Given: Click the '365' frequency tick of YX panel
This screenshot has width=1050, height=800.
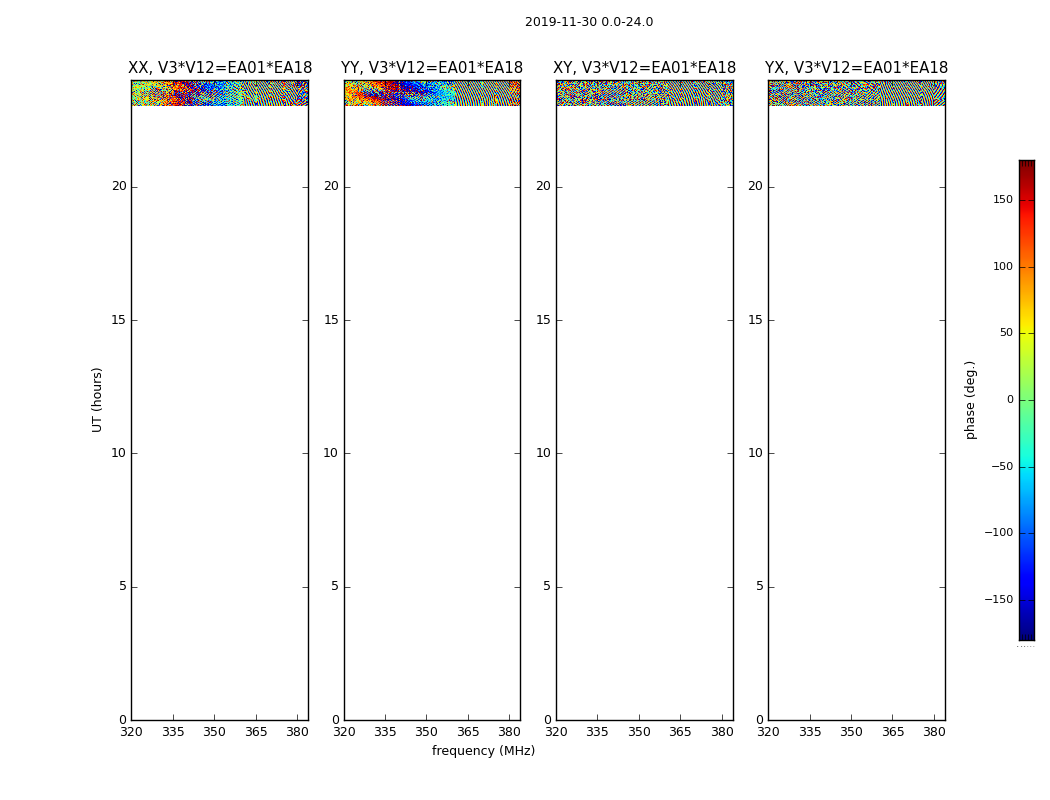Looking at the screenshot, I should click(x=893, y=732).
